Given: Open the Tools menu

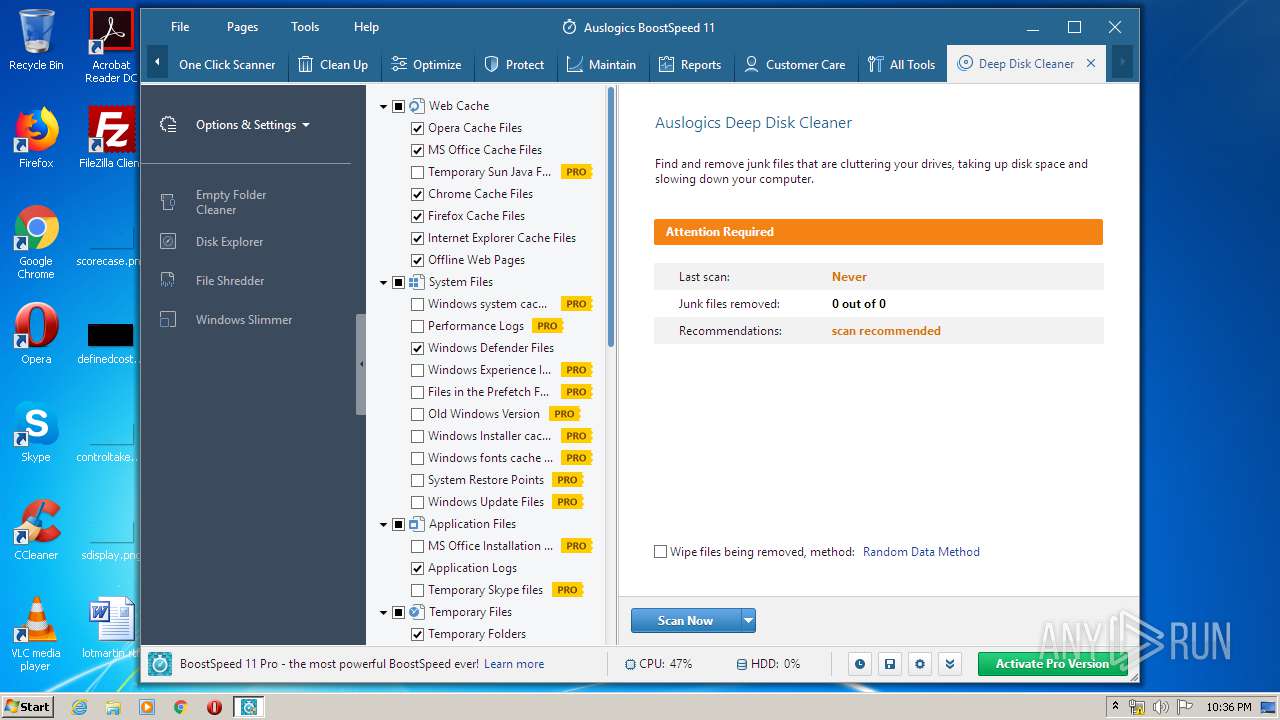Looking at the screenshot, I should [305, 27].
